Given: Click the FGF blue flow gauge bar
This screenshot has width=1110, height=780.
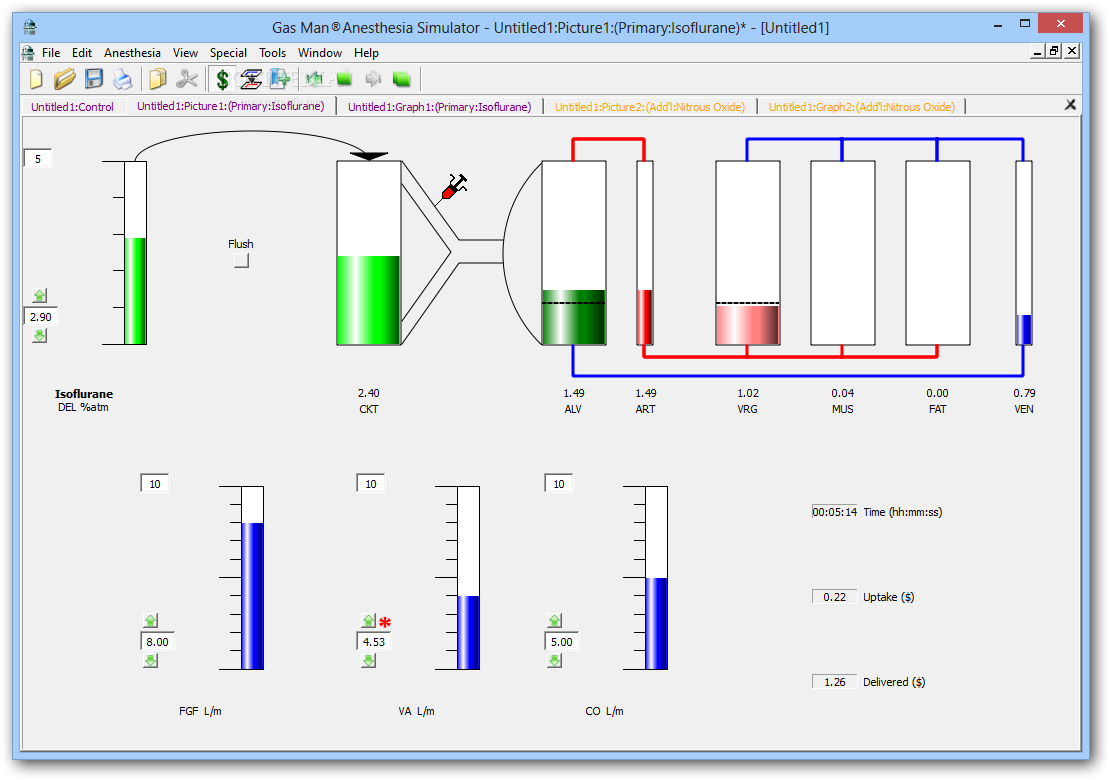Looking at the screenshot, I should (x=252, y=578).
